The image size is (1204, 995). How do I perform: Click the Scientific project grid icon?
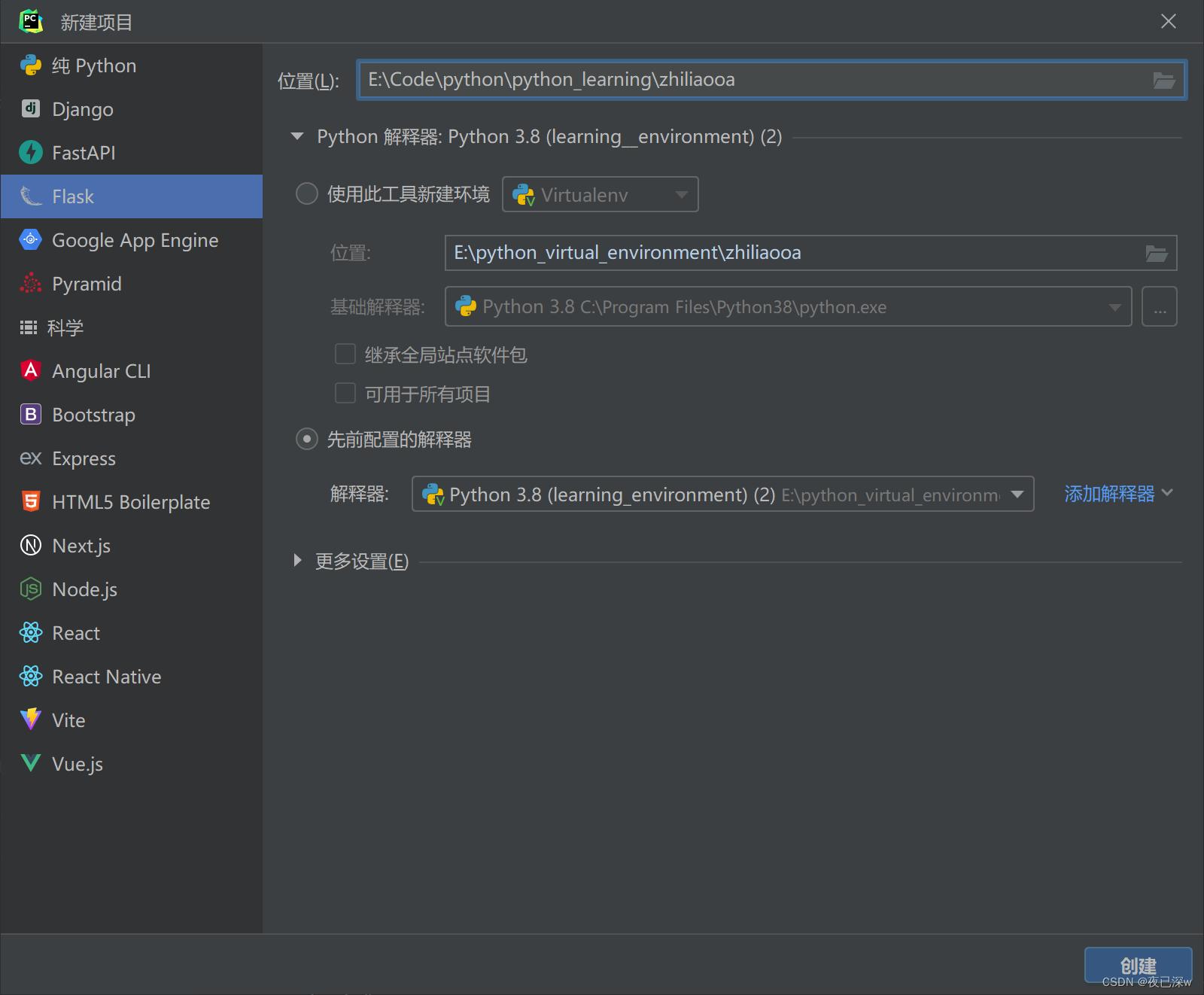(x=29, y=327)
